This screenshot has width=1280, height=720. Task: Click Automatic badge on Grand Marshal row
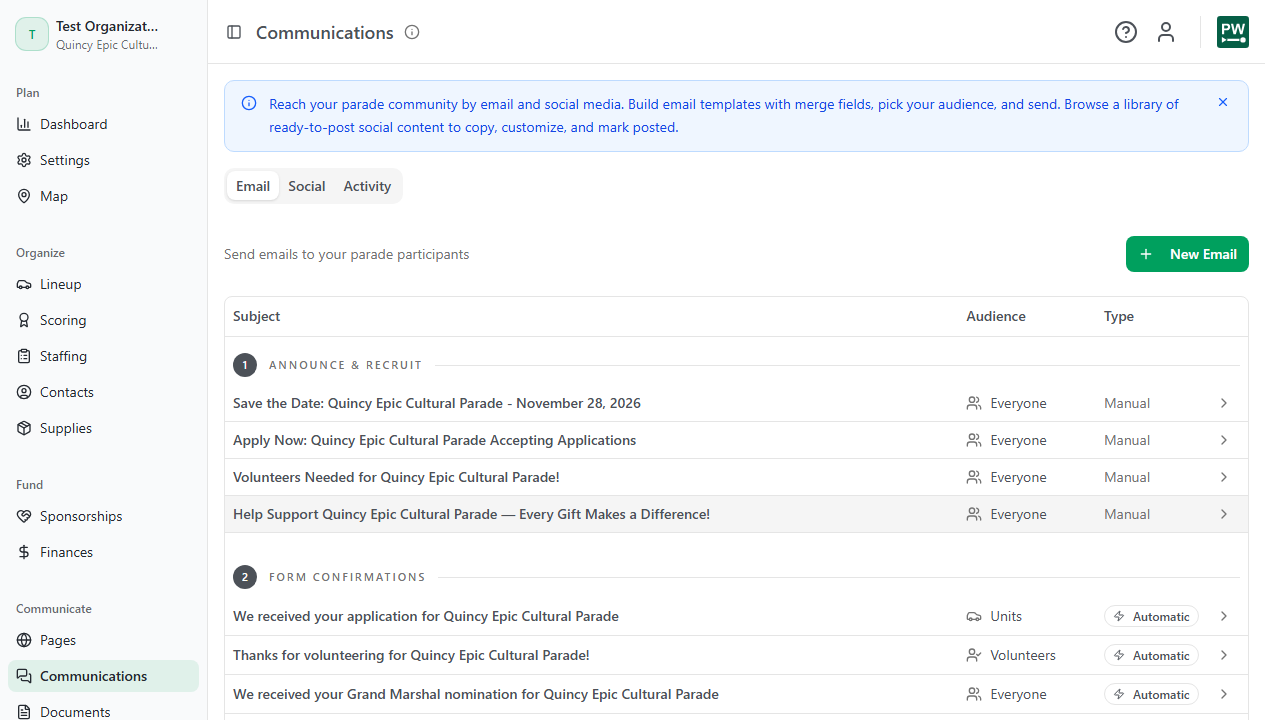[x=1151, y=694]
